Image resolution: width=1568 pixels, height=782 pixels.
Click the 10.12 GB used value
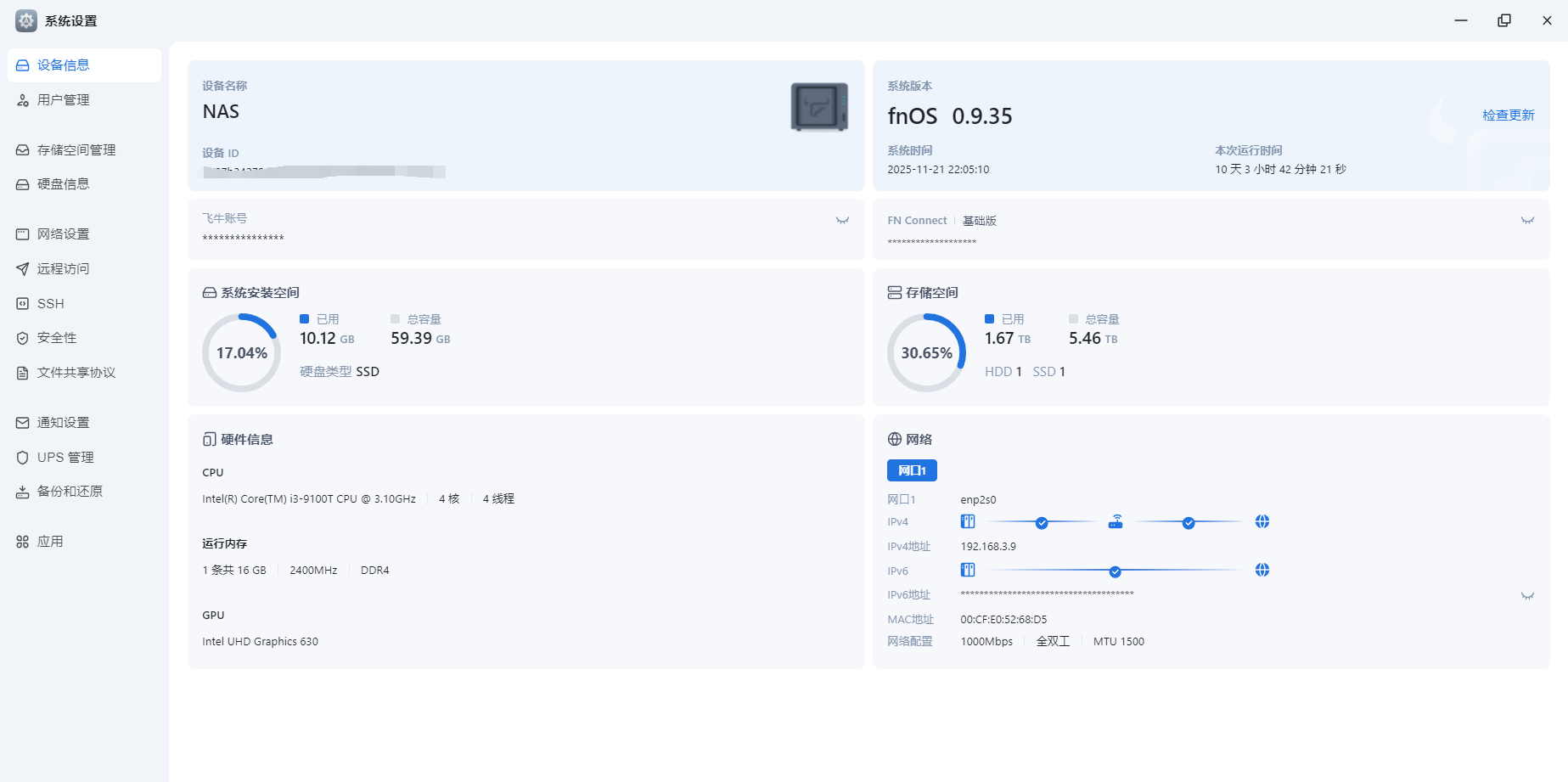click(x=327, y=339)
